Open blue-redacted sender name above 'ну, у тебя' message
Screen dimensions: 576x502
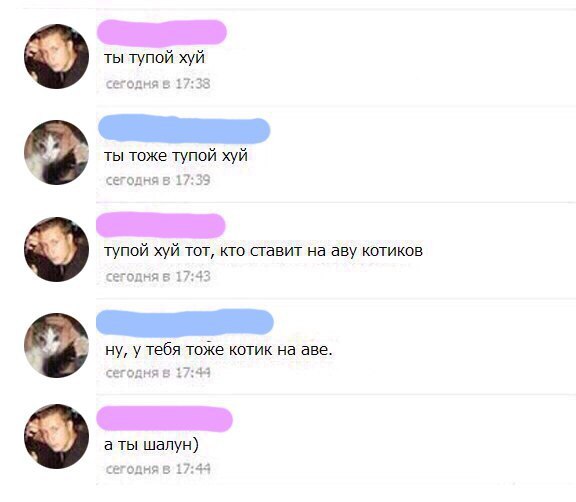[185, 323]
